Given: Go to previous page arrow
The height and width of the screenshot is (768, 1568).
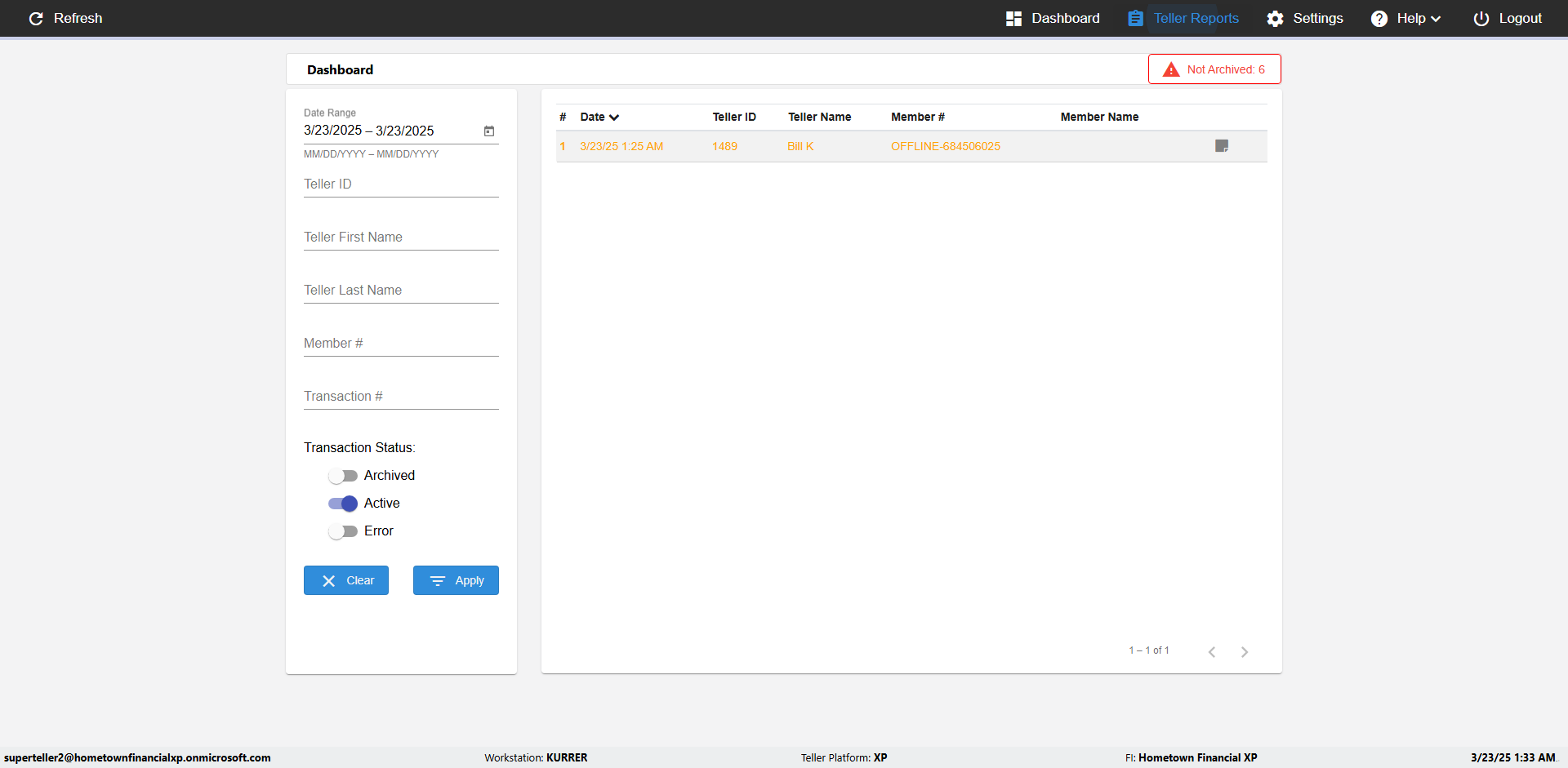Looking at the screenshot, I should (x=1212, y=651).
